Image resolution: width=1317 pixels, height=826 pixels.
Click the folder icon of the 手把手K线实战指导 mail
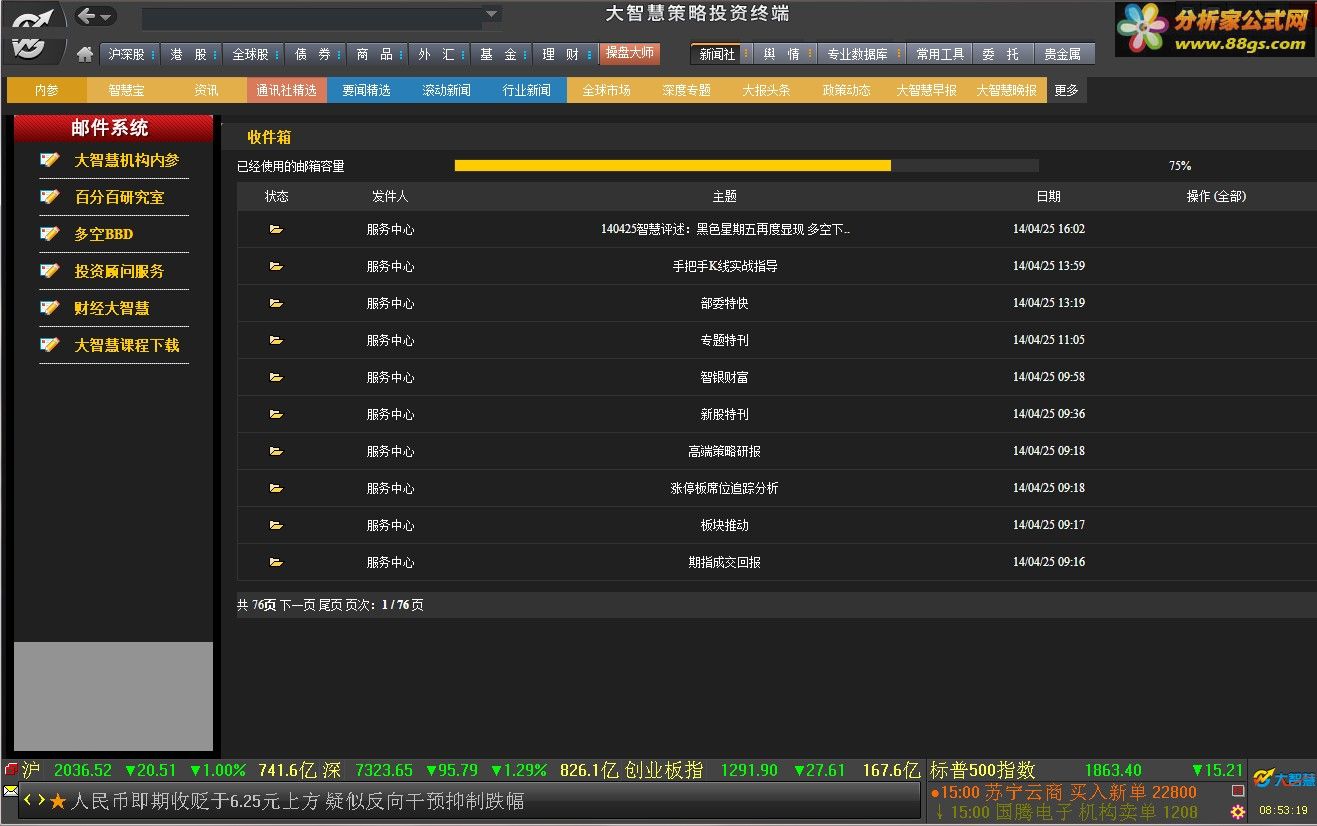(276, 266)
